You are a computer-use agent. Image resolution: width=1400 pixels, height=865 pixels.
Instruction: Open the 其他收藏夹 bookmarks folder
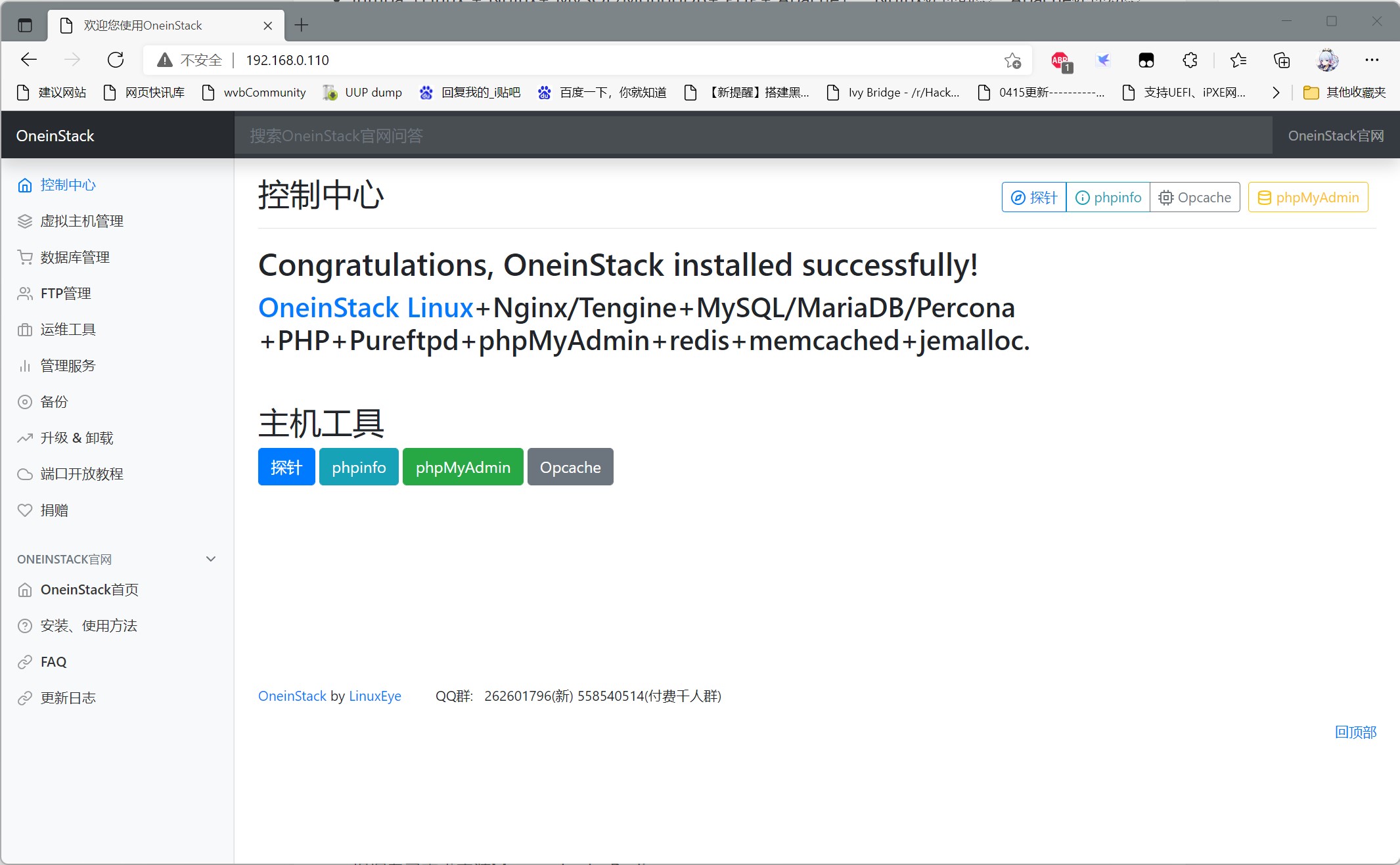click(1344, 93)
